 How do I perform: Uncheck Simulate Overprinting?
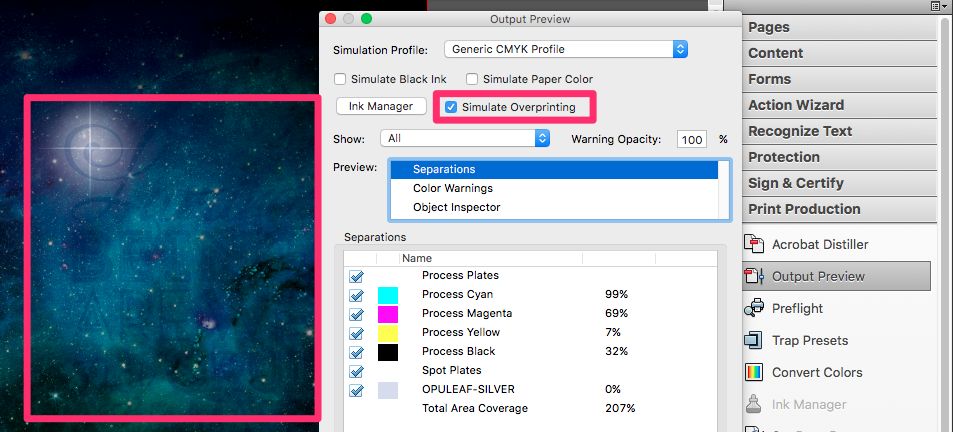tap(451, 107)
